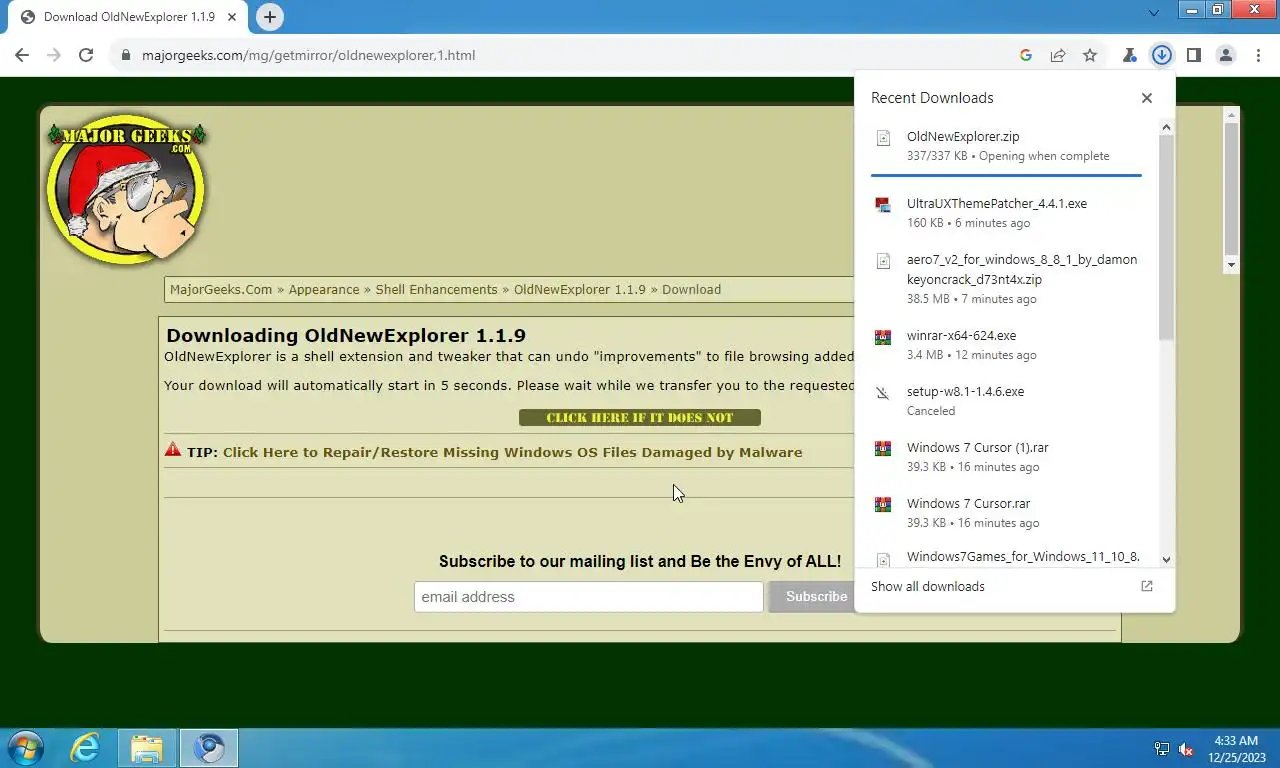Image resolution: width=1280 pixels, height=768 pixels.
Task: Click the page scrollbar up arrow
Action: point(1231,115)
